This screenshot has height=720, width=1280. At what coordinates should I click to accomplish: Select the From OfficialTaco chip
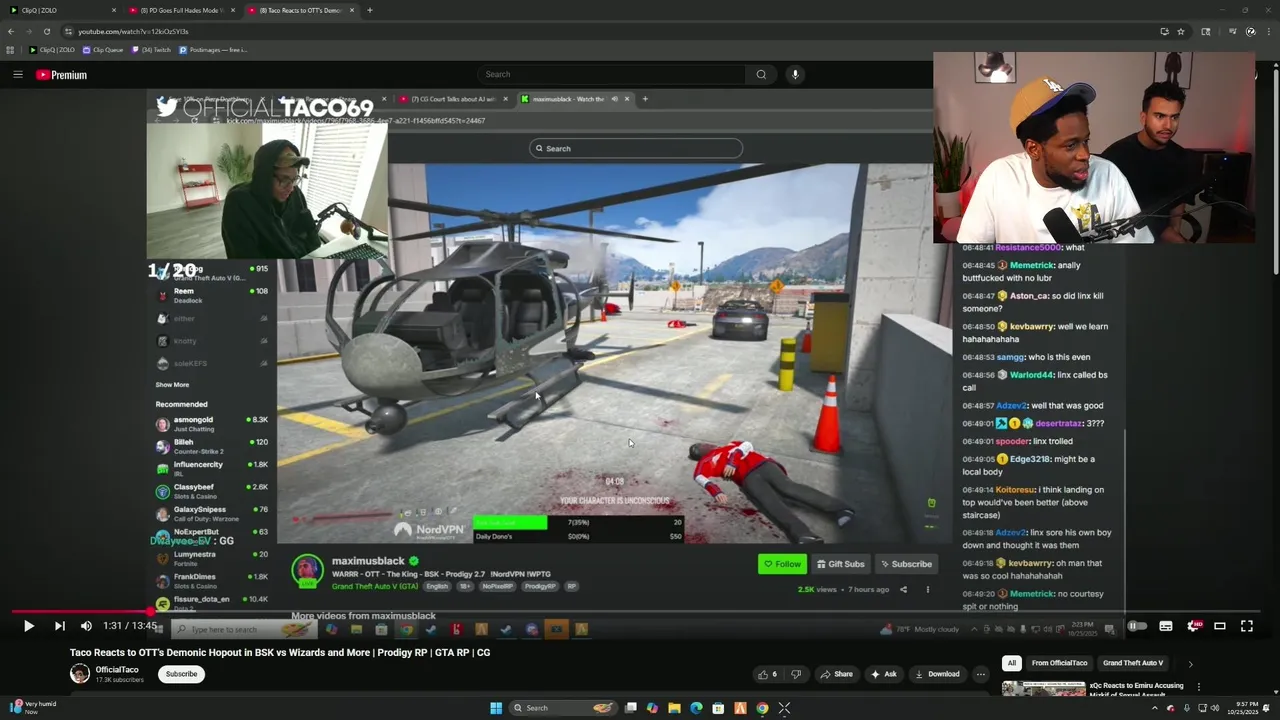[1059, 663]
